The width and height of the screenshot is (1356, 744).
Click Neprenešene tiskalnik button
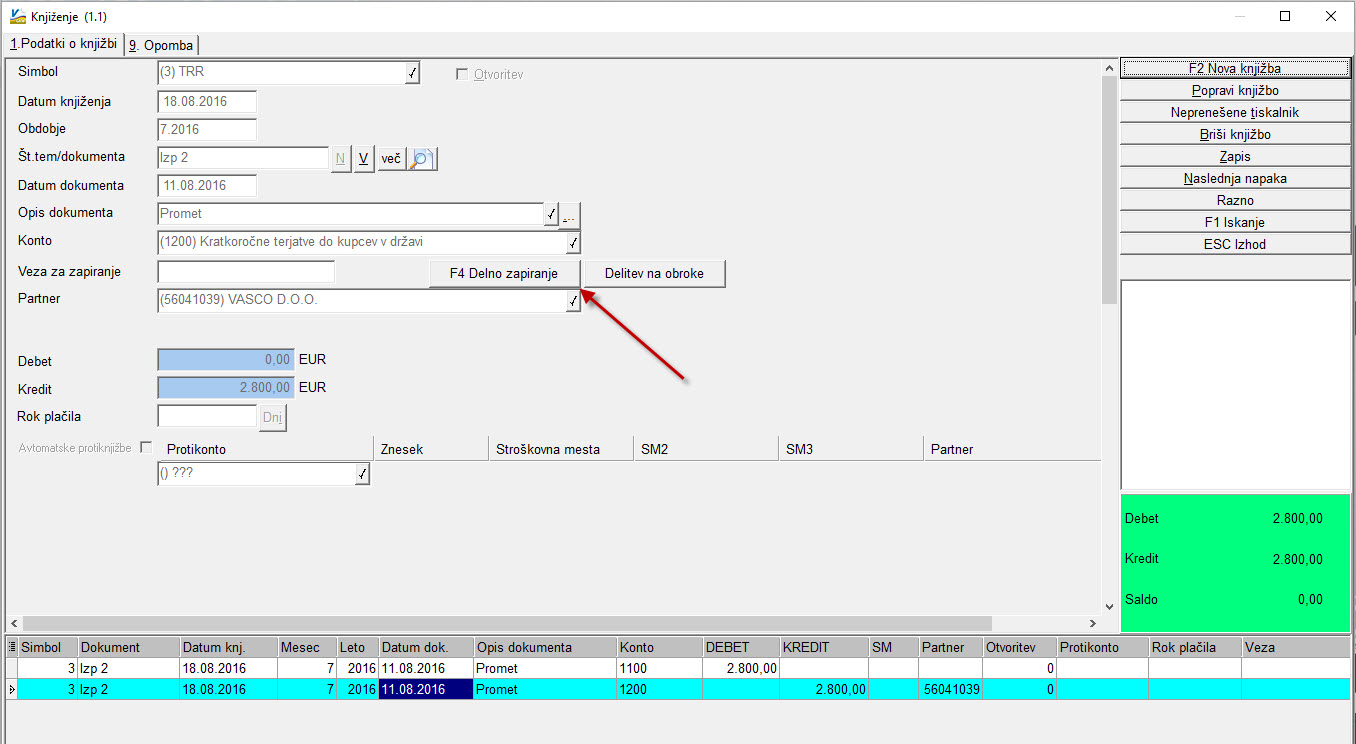1235,112
